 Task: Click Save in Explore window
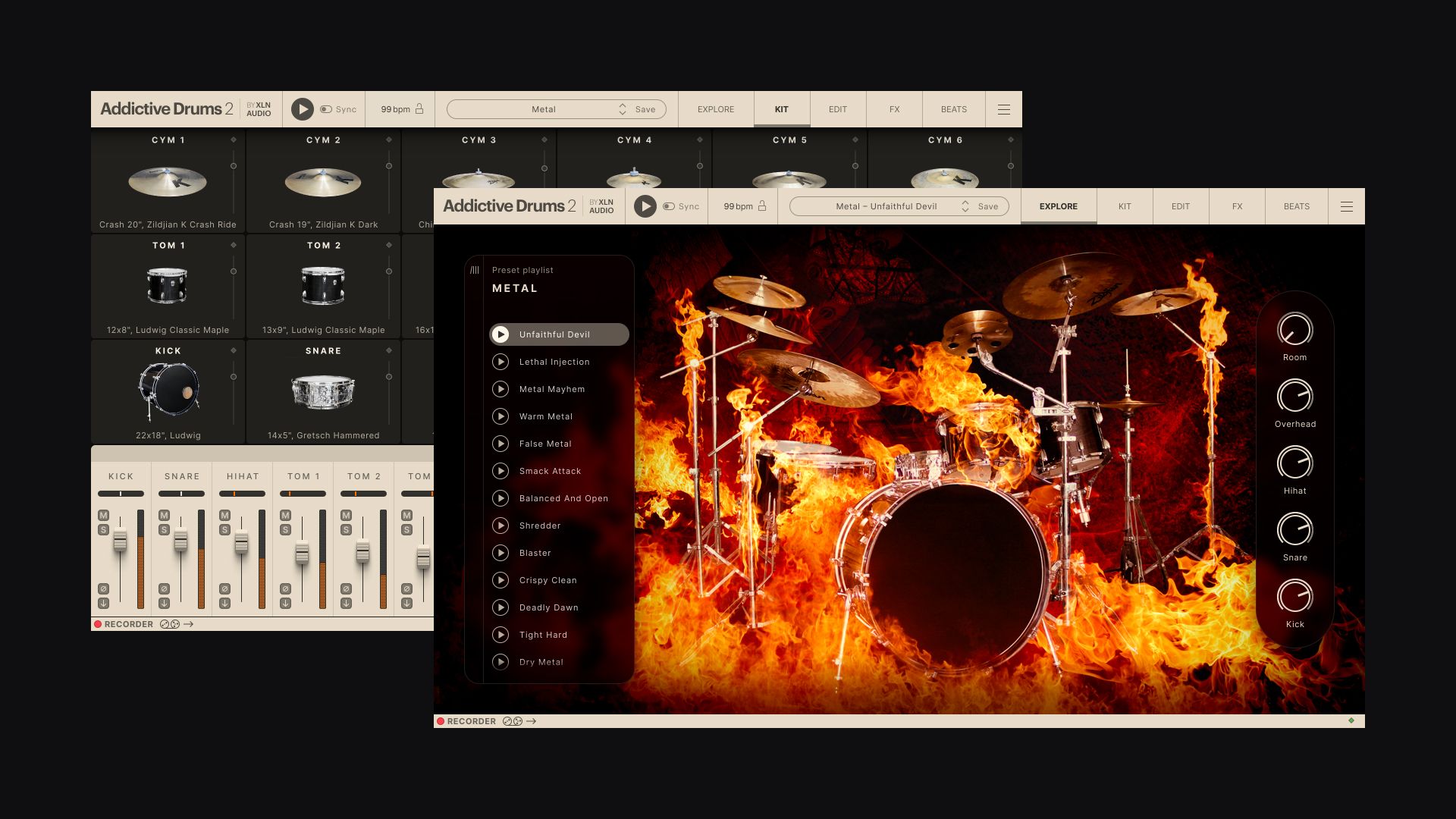tap(988, 206)
